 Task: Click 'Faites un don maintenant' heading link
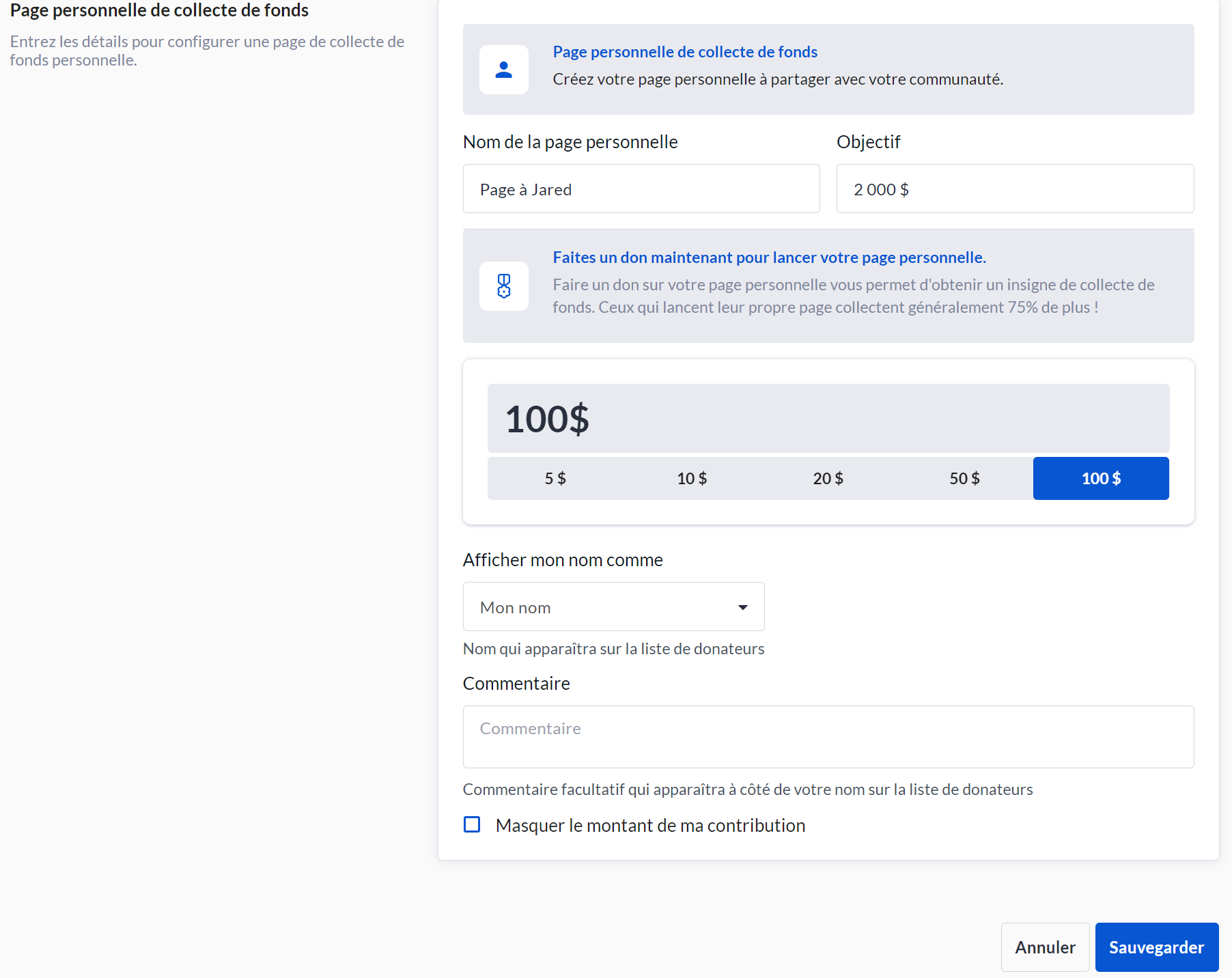click(x=769, y=257)
